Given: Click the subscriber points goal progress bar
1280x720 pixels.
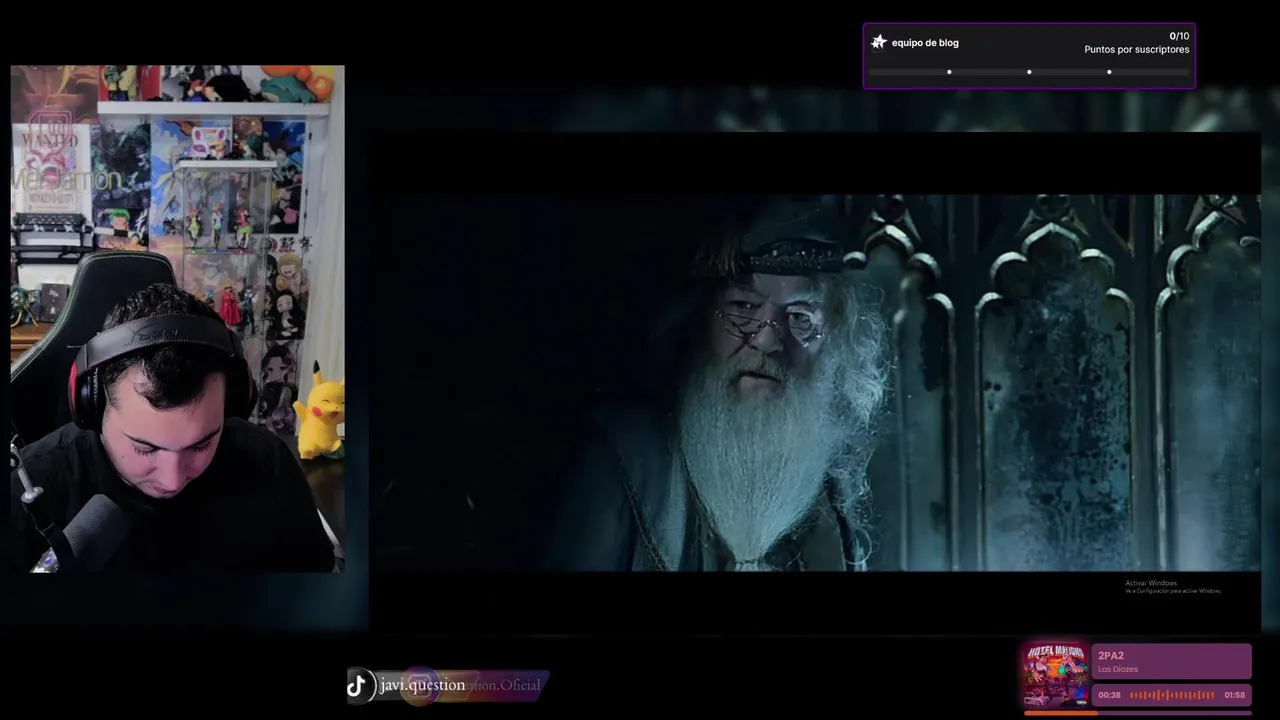Looking at the screenshot, I should click(x=1029, y=72).
